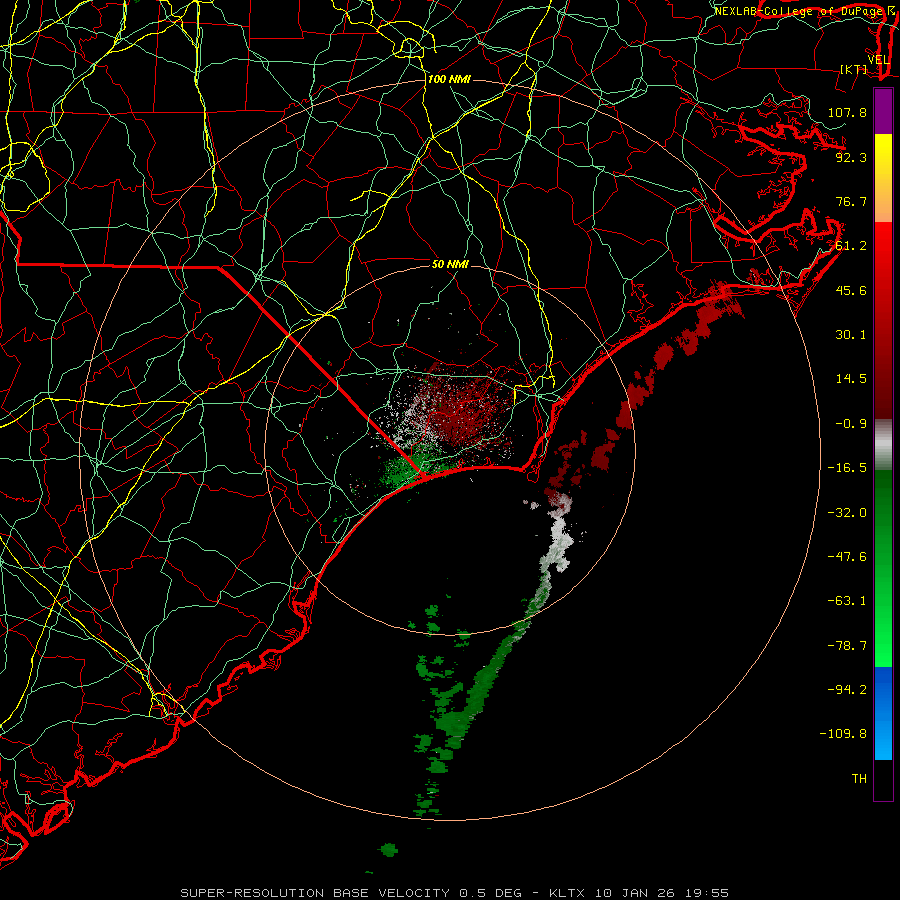
Task: Click the 30.1 scale value
Action: coord(851,335)
